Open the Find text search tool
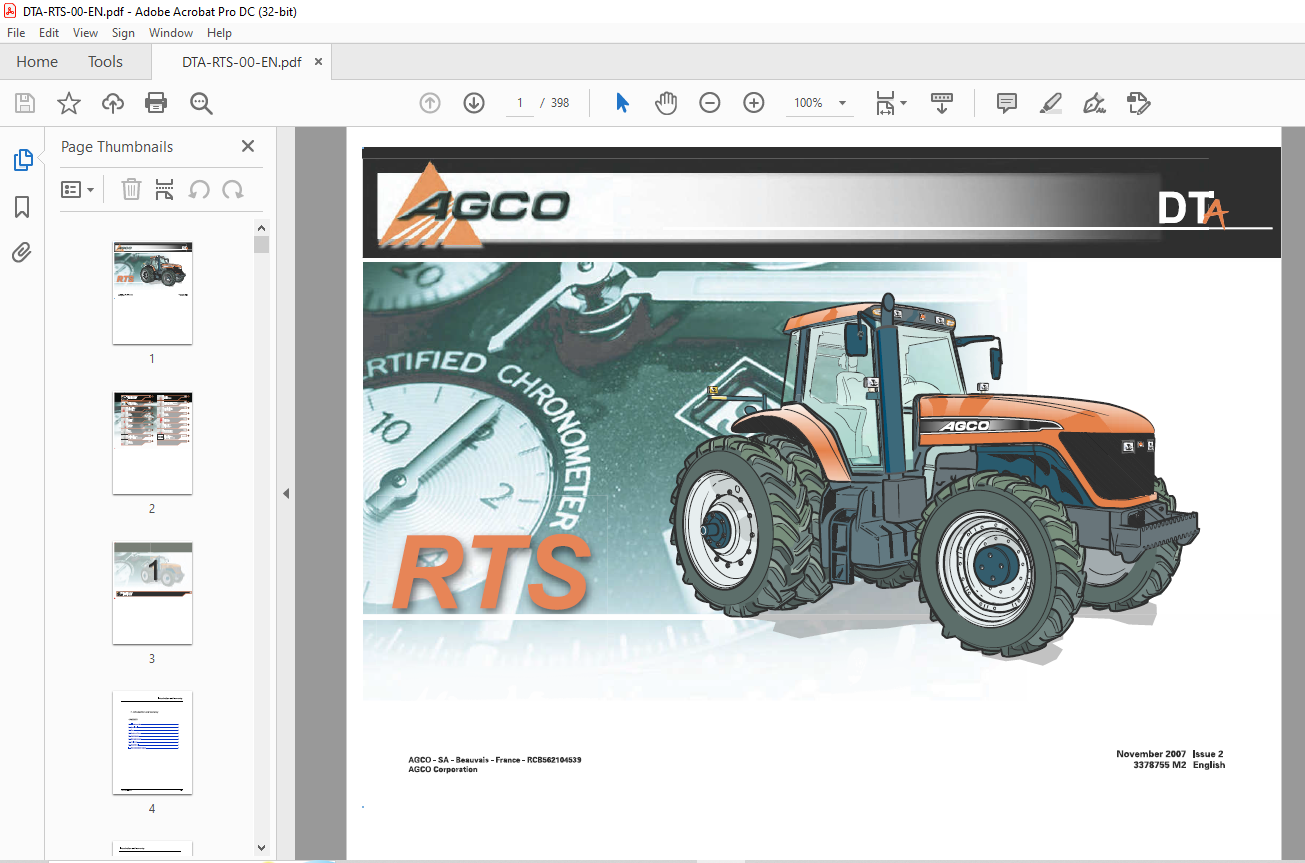The image size is (1305, 863). (201, 103)
